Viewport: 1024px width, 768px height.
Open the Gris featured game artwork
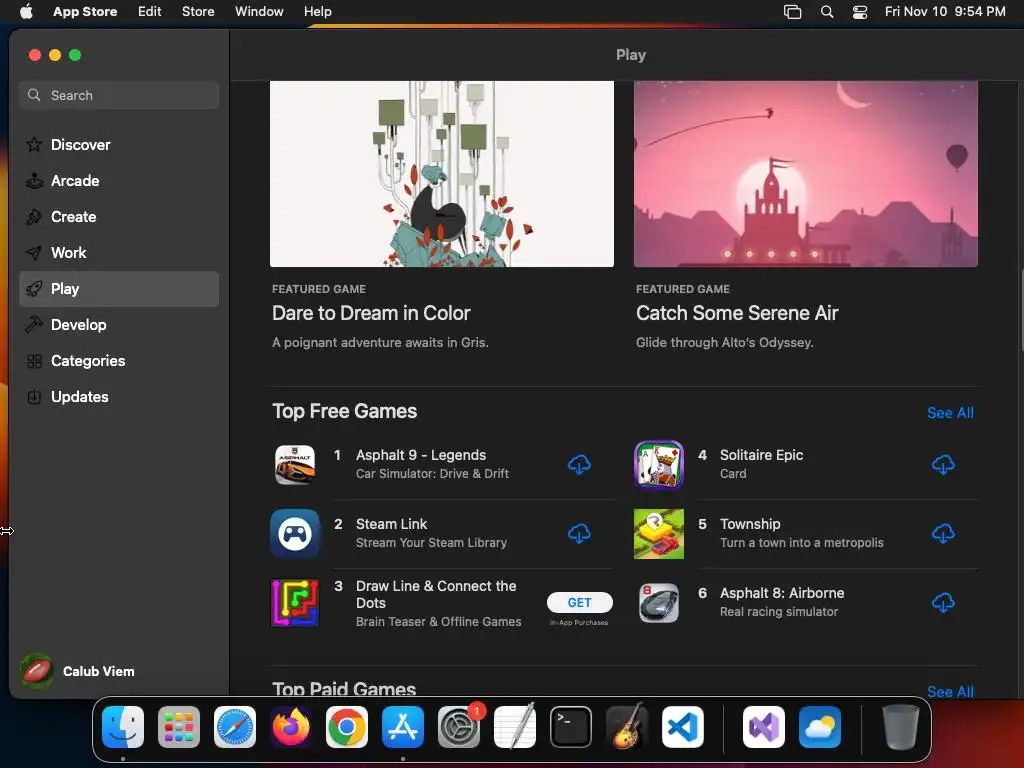(x=441, y=174)
